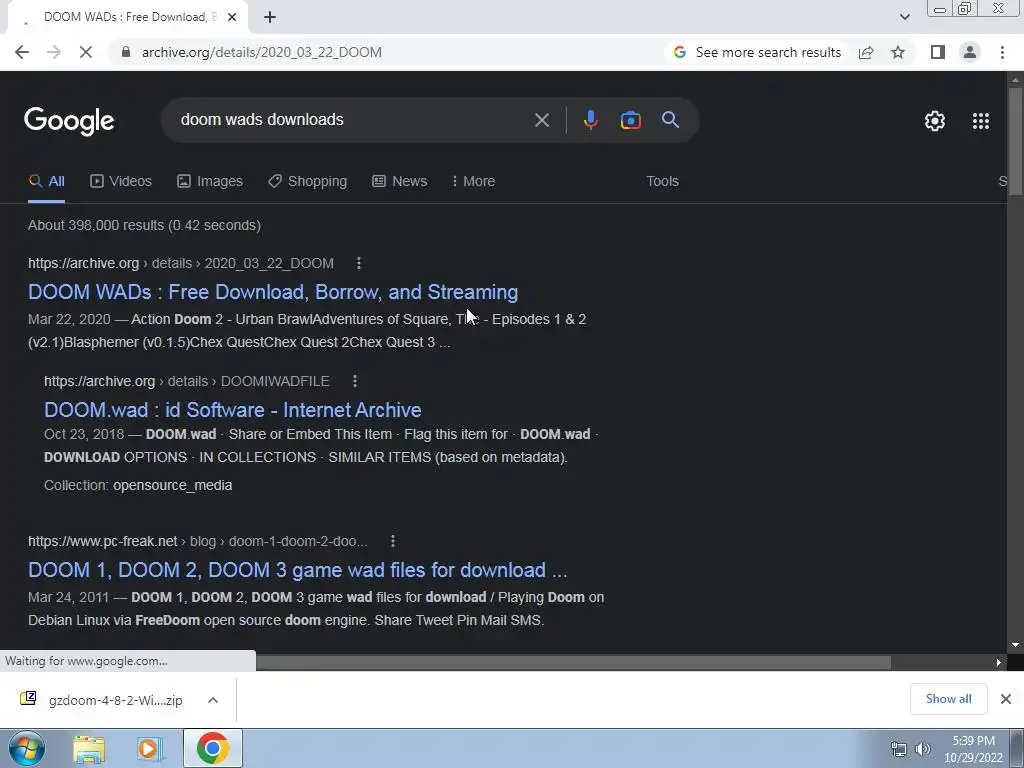This screenshot has height=768, width=1024.
Task: Open options for pc-freak.net result
Action: click(x=392, y=541)
